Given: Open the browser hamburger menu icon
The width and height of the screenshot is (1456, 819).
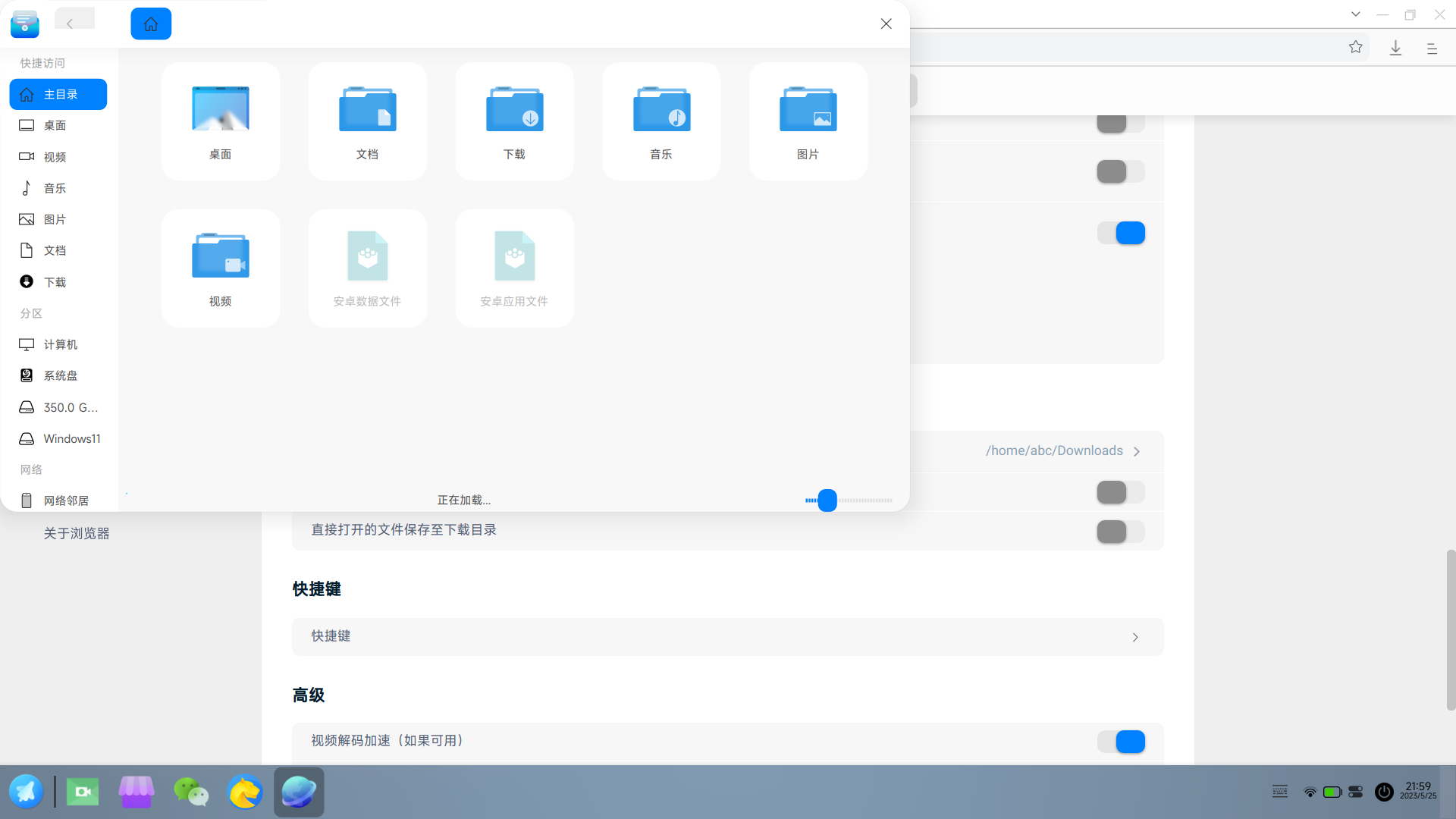Looking at the screenshot, I should click(x=1432, y=49).
